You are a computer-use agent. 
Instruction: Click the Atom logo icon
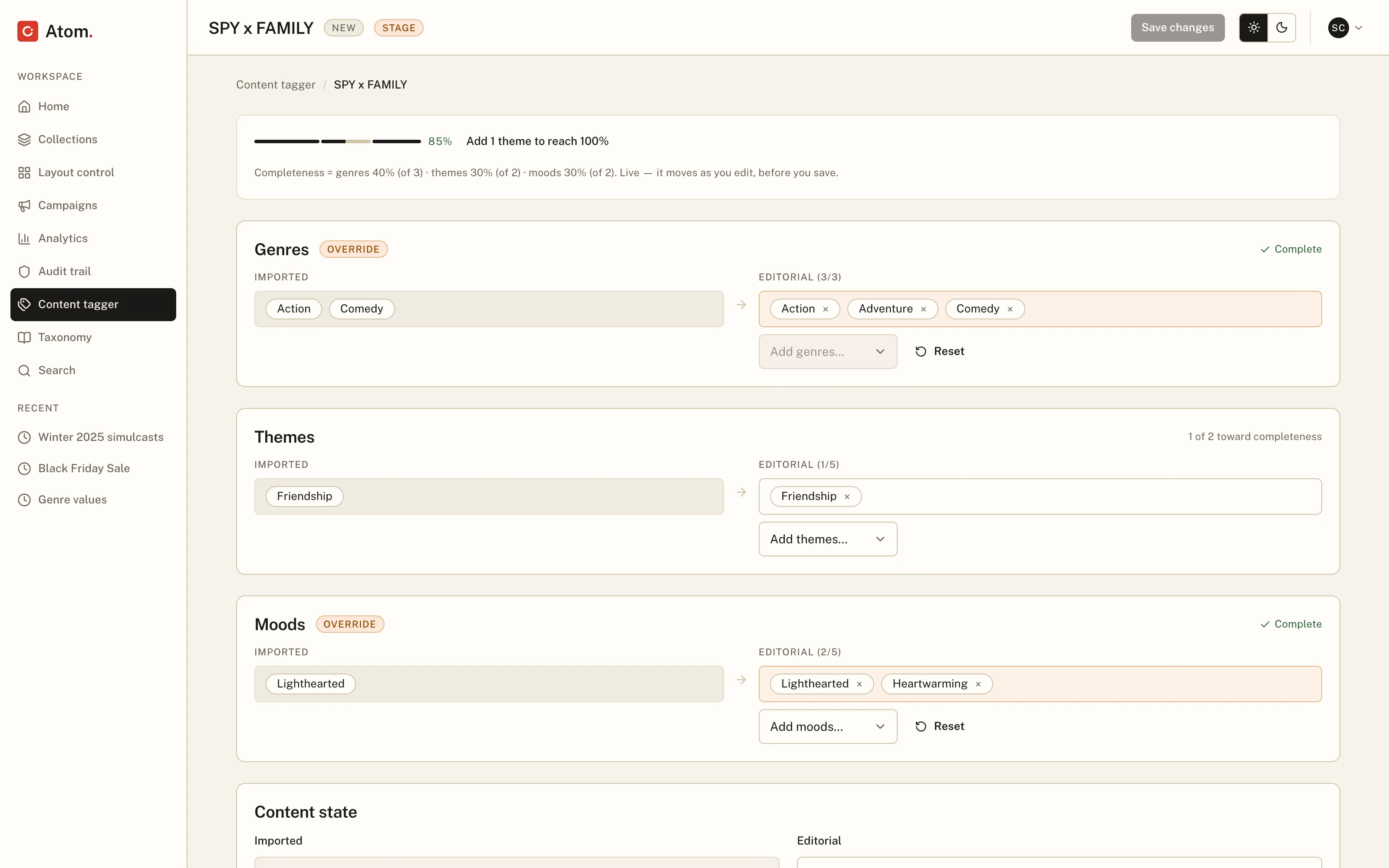pyautogui.click(x=27, y=31)
